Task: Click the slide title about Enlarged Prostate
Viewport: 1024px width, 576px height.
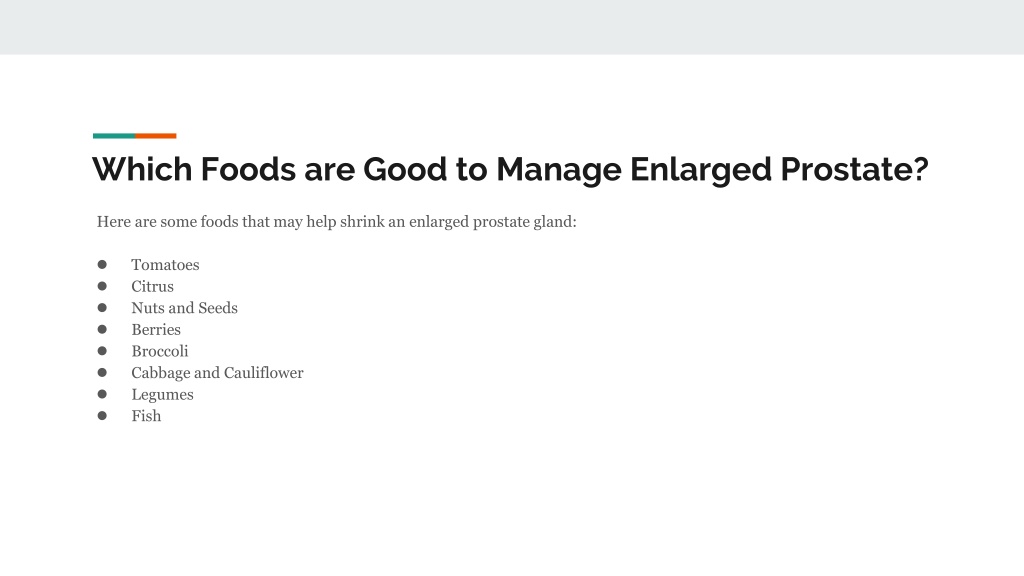Action: pyautogui.click(x=510, y=170)
